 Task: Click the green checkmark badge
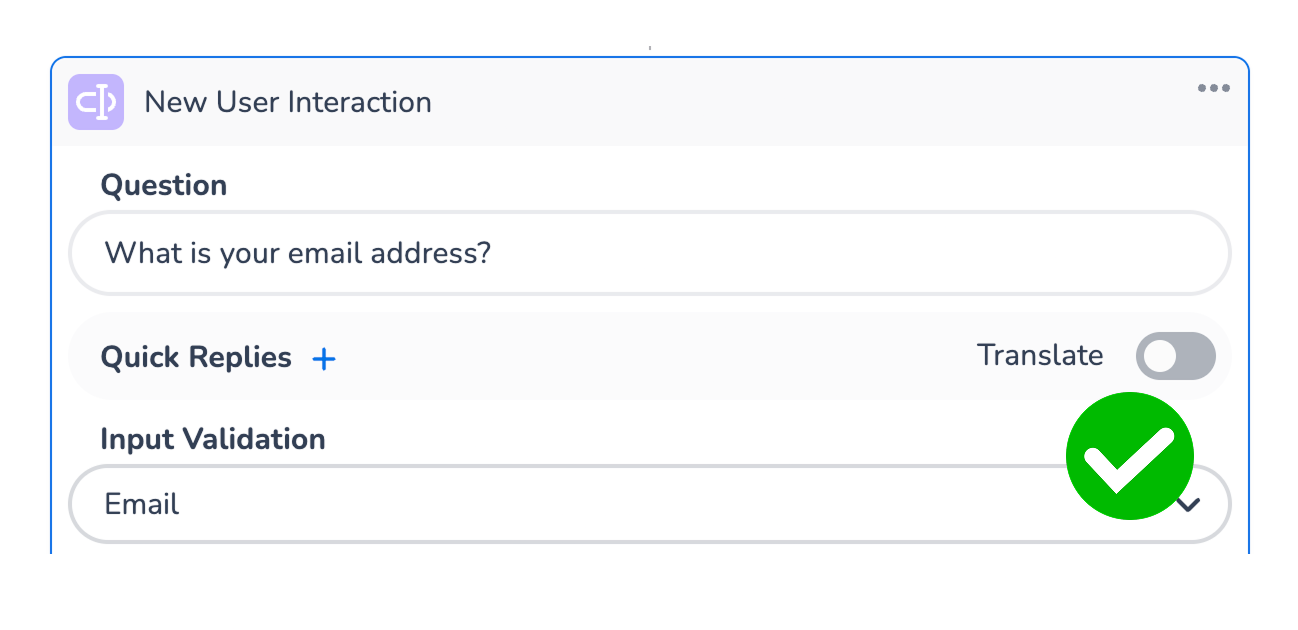[x=1129, y=456]
